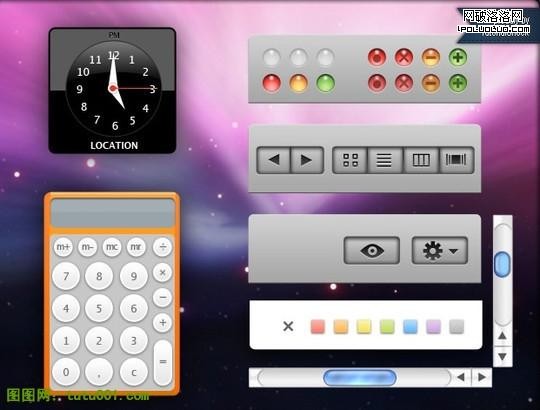Click the X to clear color label

(x=288, y=326)
